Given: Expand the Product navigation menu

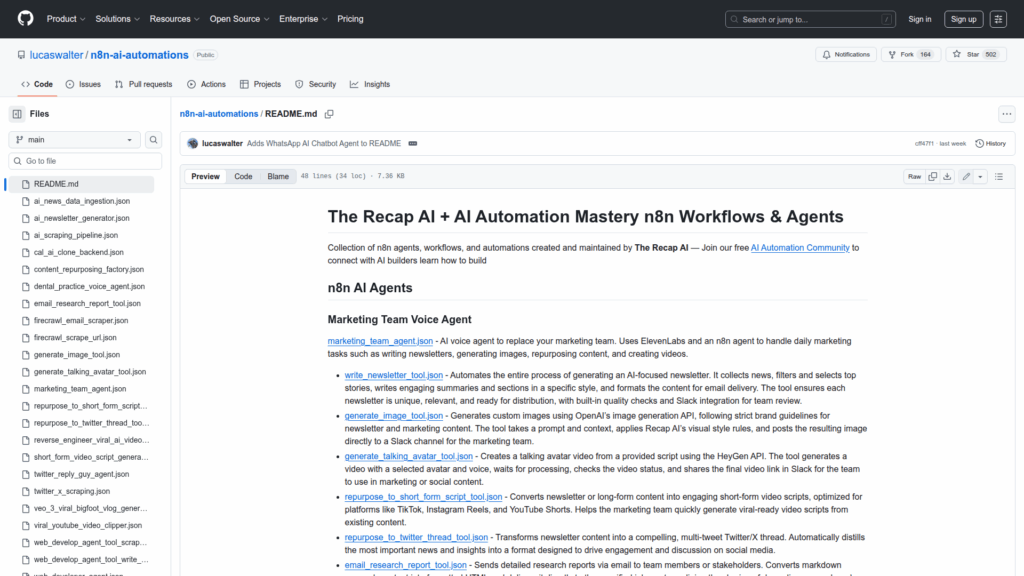Looking at the screenshot, I should tap(66, 19).
